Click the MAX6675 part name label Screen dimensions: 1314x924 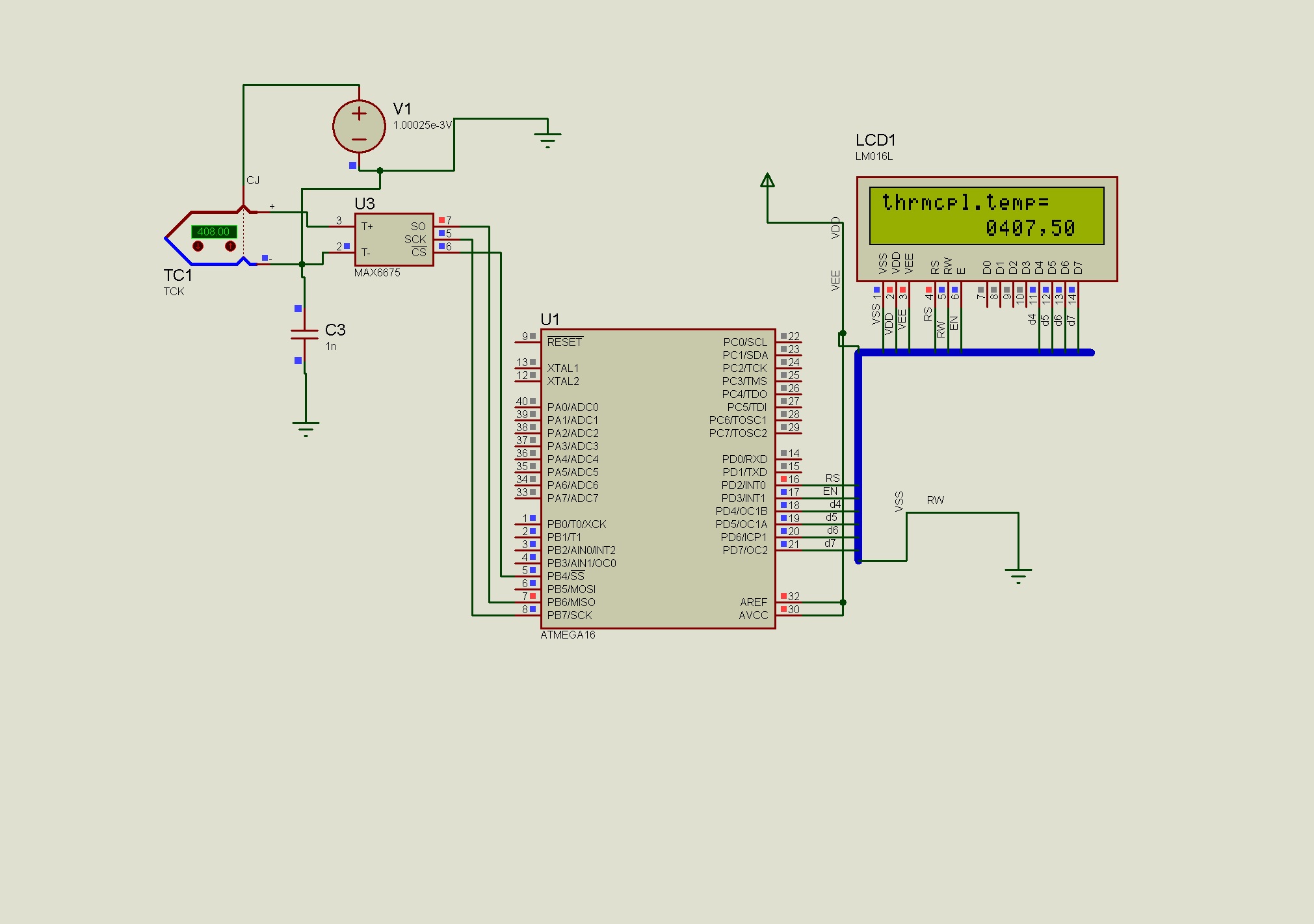click(377, 272)
